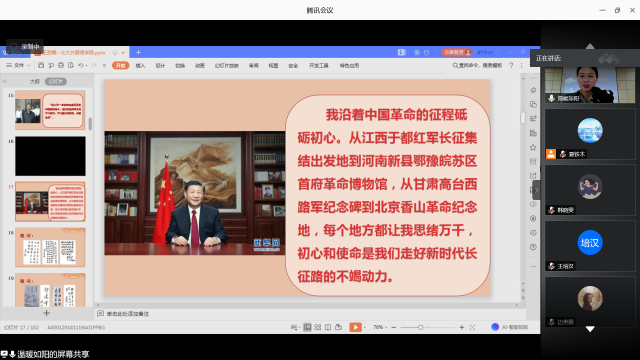Click the save icon in toolbar

click(x=41, y=65)
